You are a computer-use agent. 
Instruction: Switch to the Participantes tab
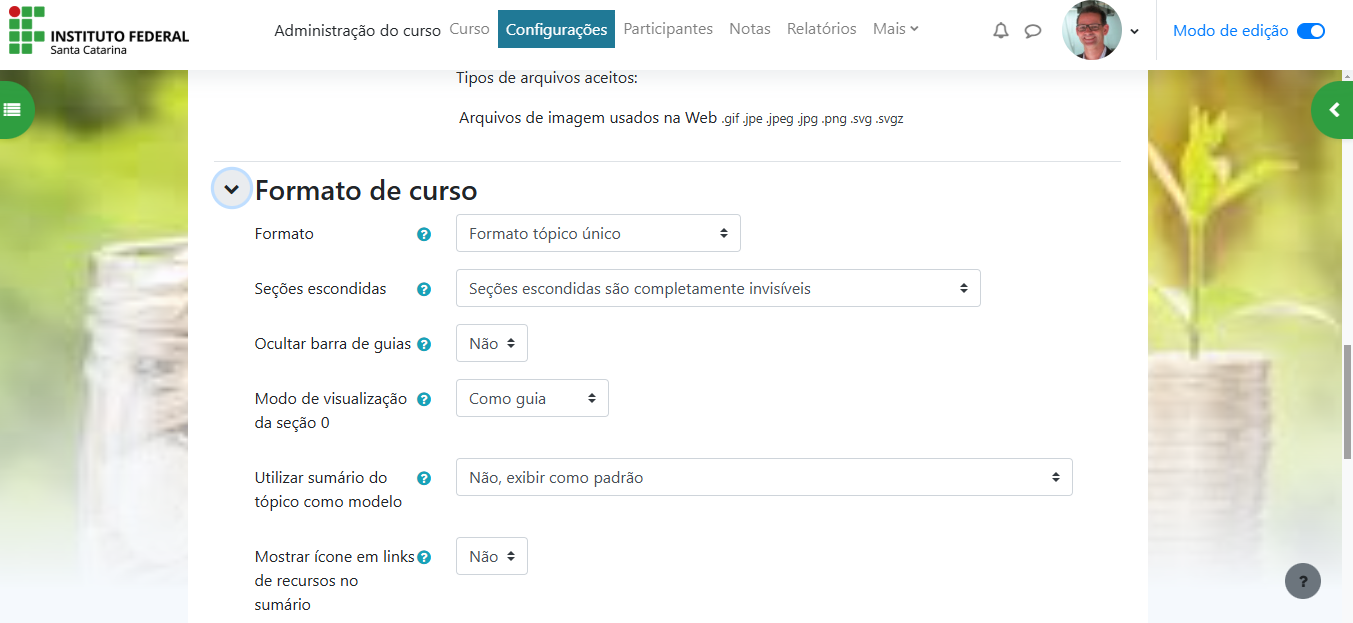pos(668,29)
